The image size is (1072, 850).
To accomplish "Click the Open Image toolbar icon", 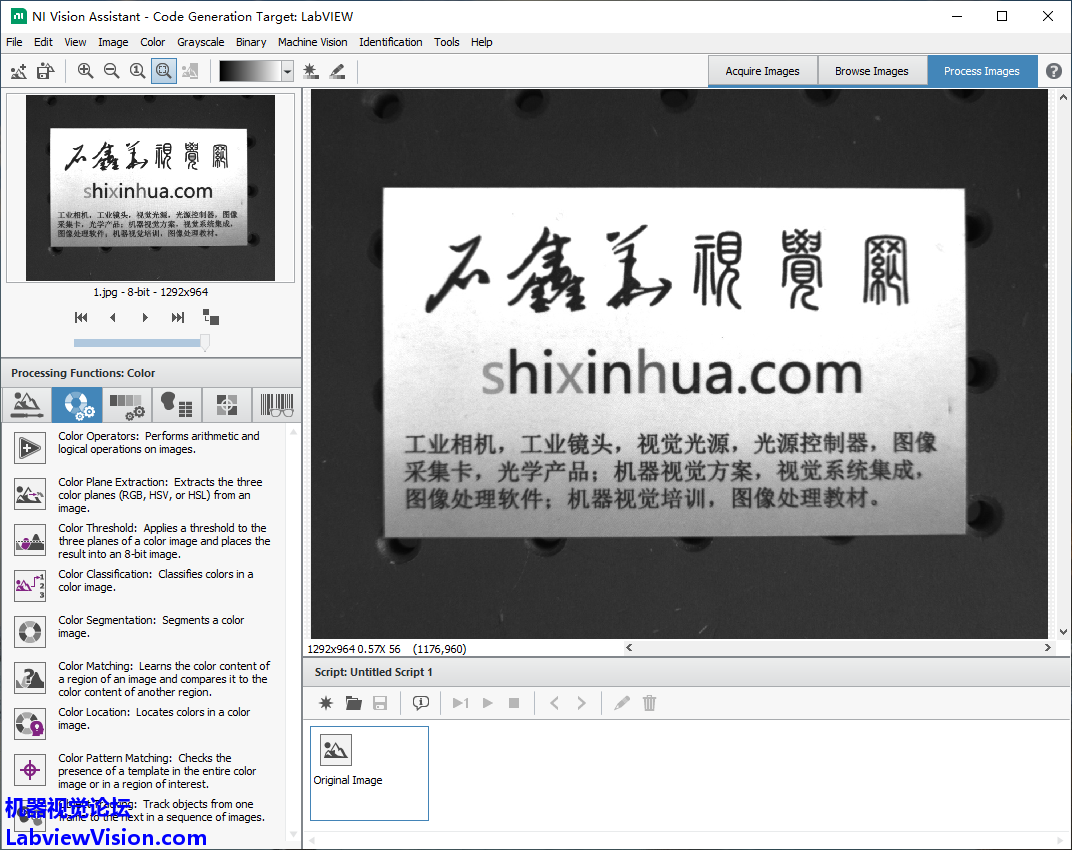I will click(46, 71).
